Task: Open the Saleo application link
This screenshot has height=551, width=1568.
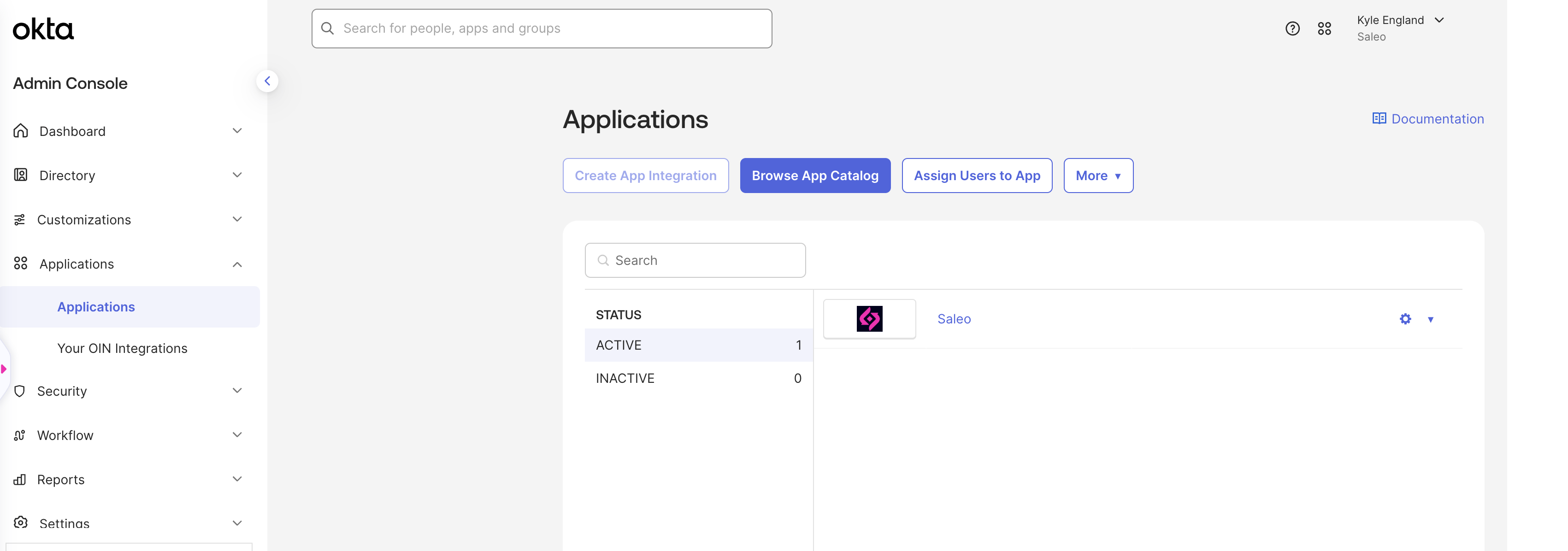Action: (954, 319)
